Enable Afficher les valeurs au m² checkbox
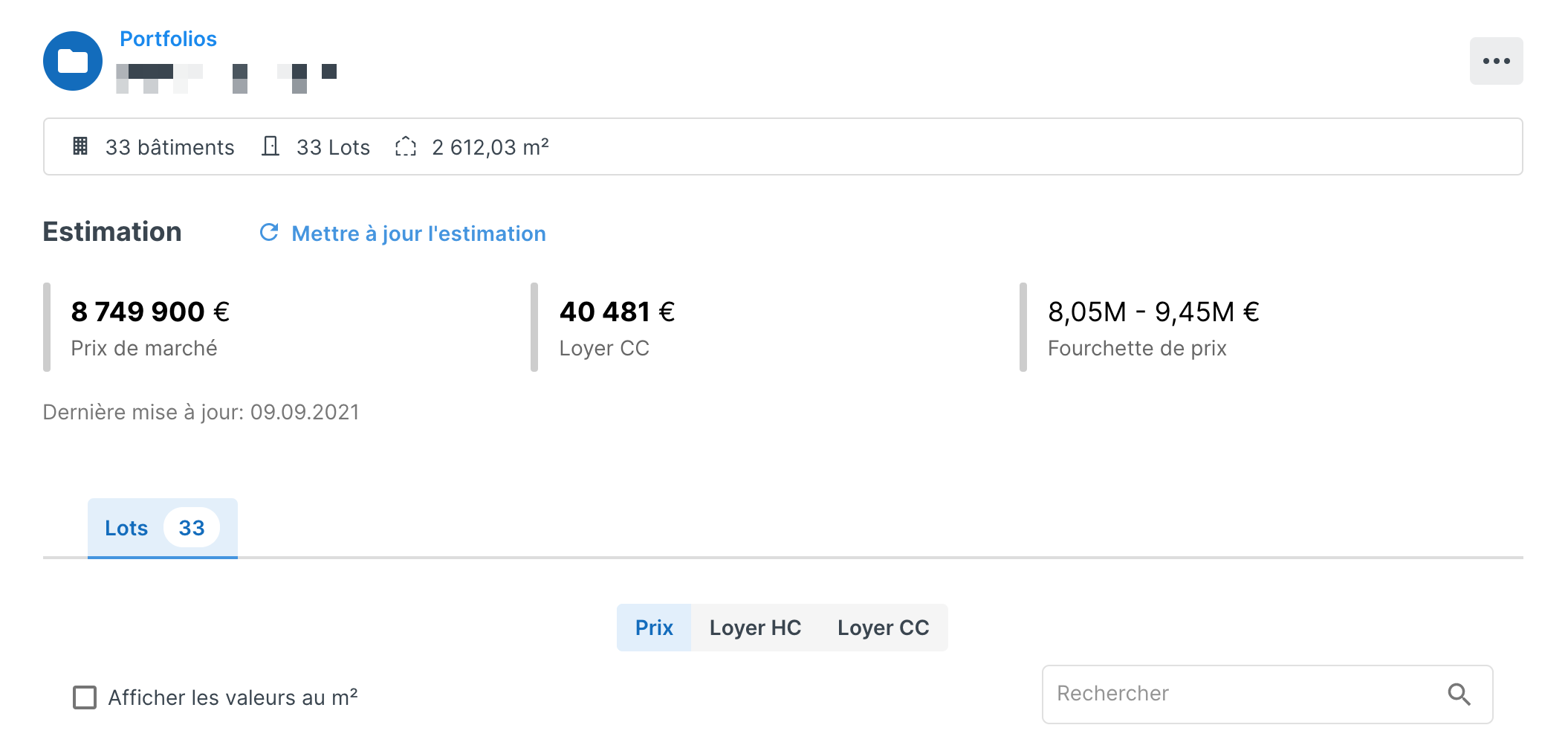The width and height of the screenshot is (1568, 751). coord(85,697)
